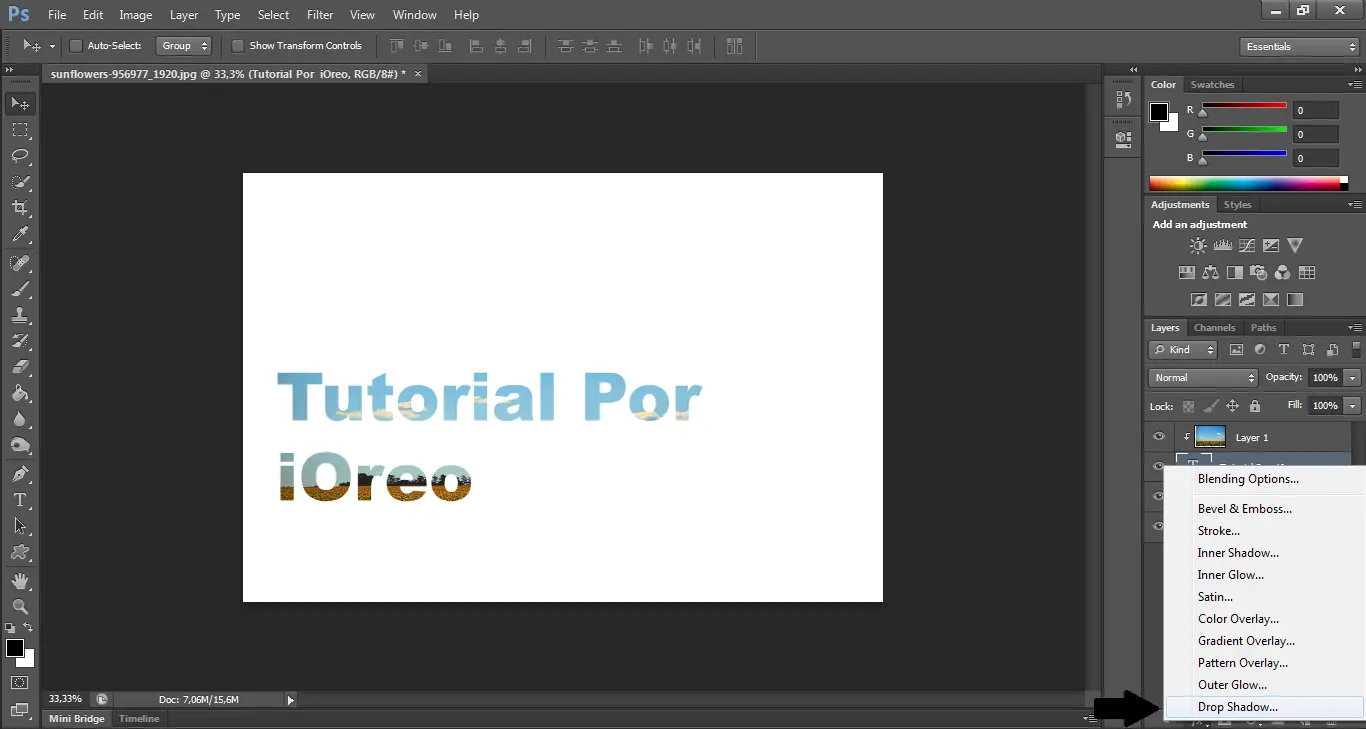The height and width of the screenshot is (729, 1366).
Task: Enable Show Transform Controls checkbox
Action: pyautogui.click(x=238, y=46)
